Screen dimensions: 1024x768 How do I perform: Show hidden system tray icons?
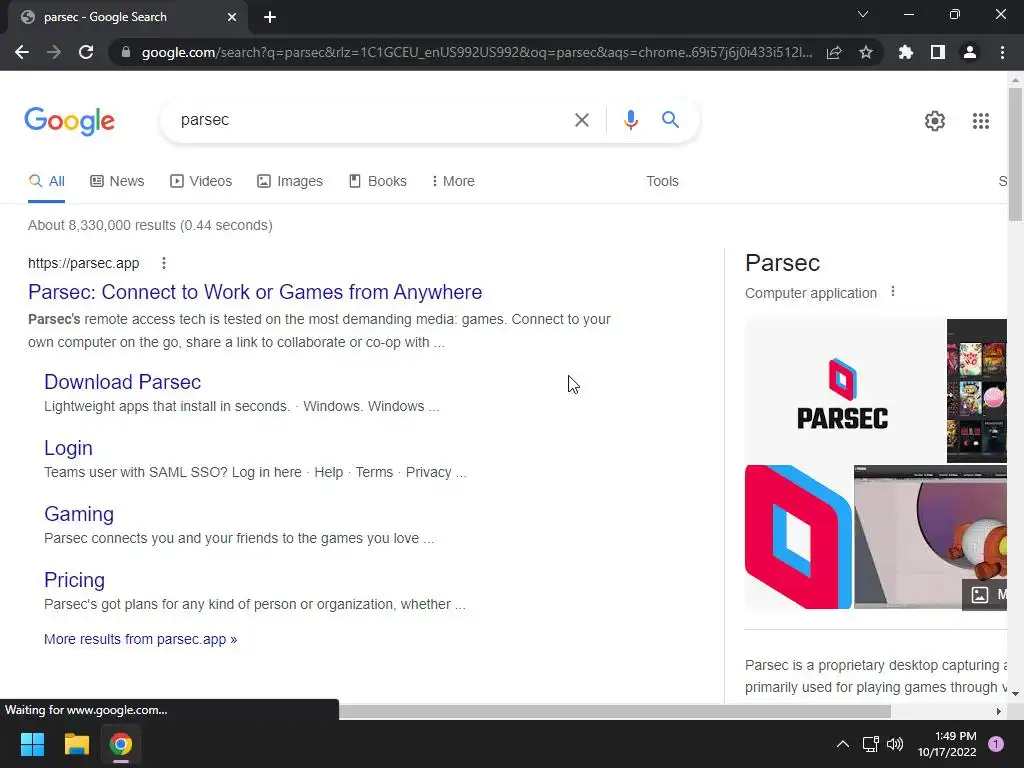click(x=842, y=744)
